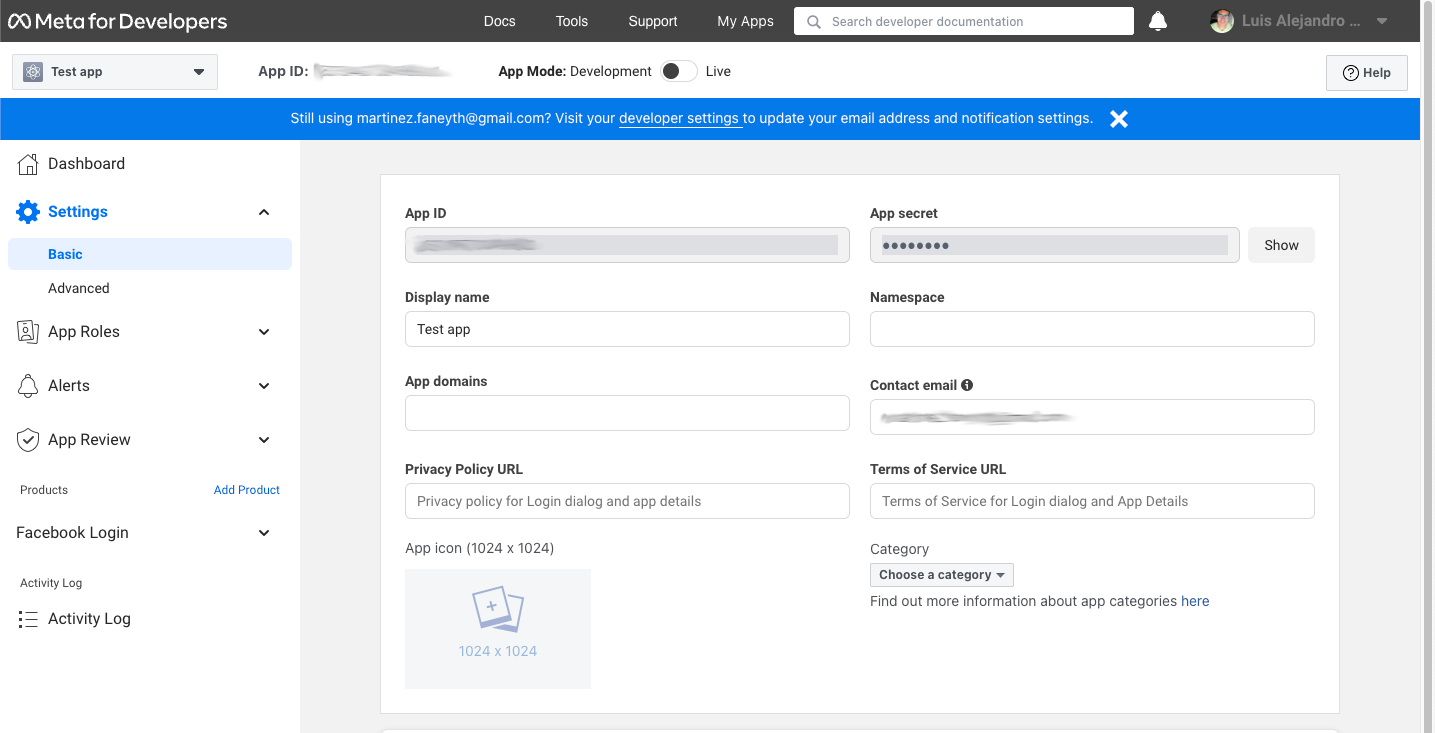Image resolution: width=1435 pixels, height=733 pixels.
Task: Toggle App Mode to Live
Action: (x=679, y=71)
